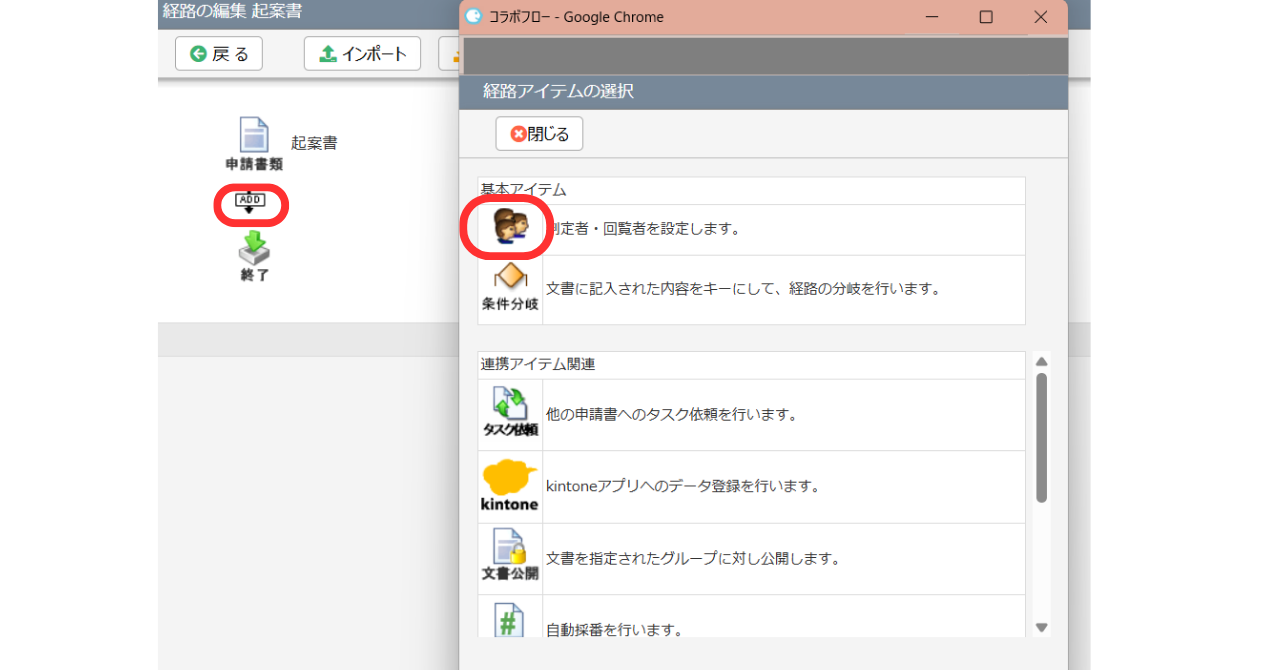Click the 閉じる button in item selection
This screenshot has width=1280, height=670.
coord(539,134)
